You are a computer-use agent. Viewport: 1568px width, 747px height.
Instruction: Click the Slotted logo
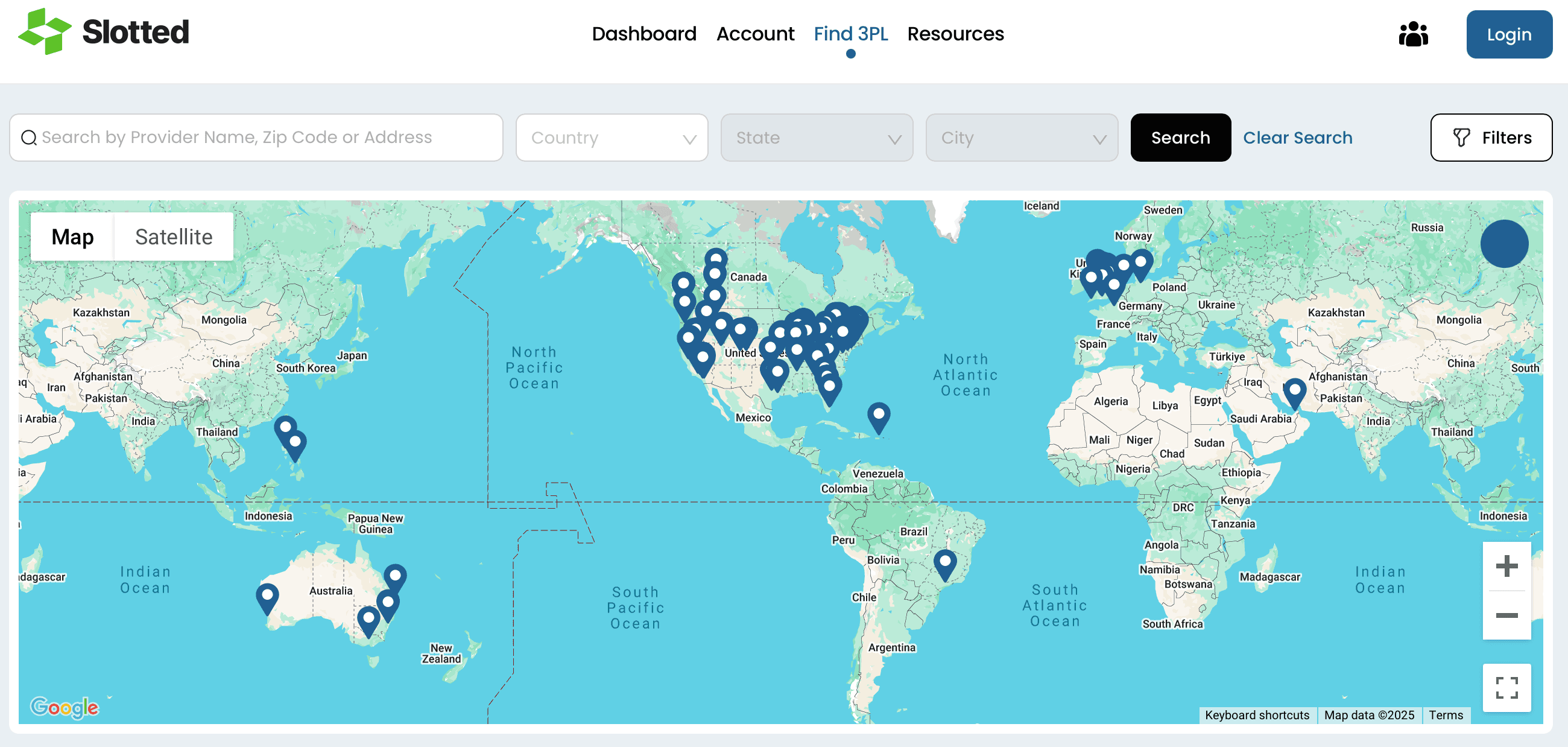point(104,33)
